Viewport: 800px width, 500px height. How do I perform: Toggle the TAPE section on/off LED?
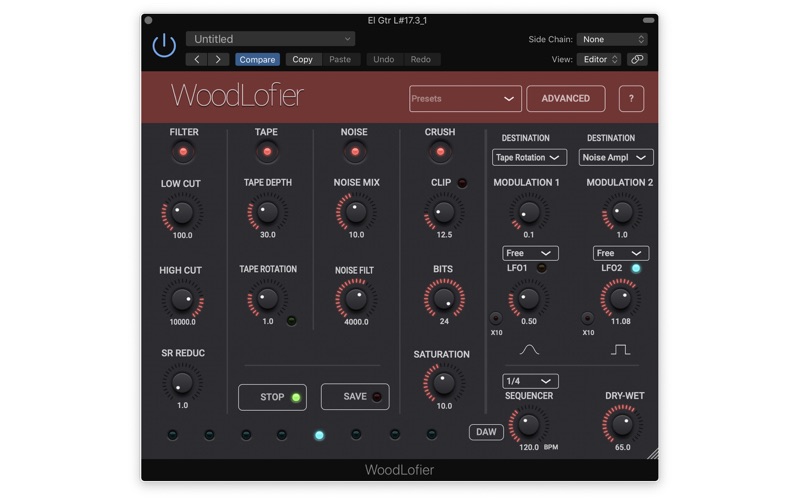click(x=267, y=152)
